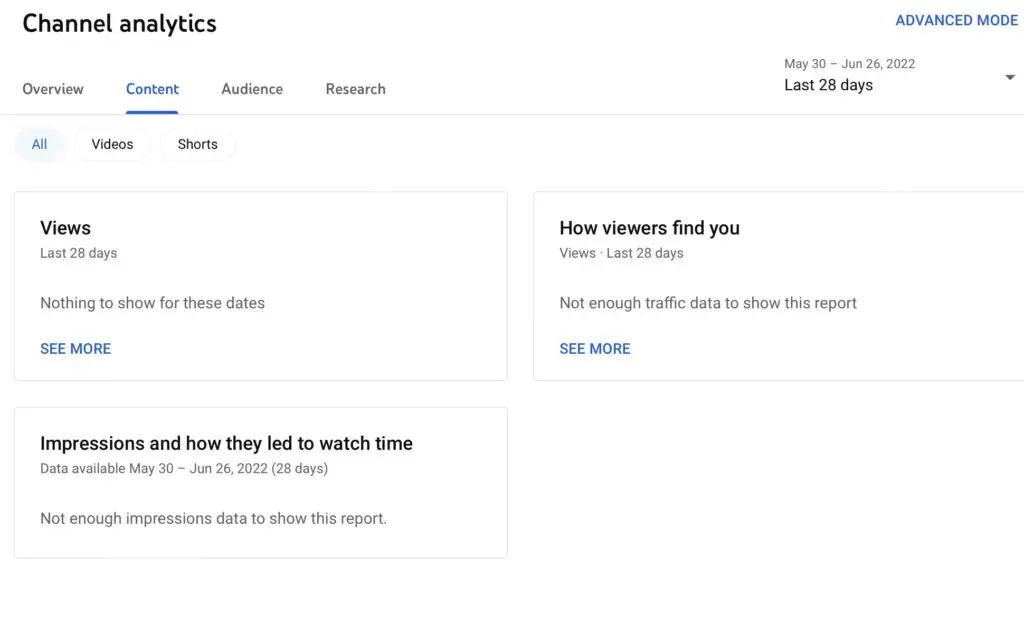Stay on the Content tab
Screen dimensions: 1024x641
152,89
